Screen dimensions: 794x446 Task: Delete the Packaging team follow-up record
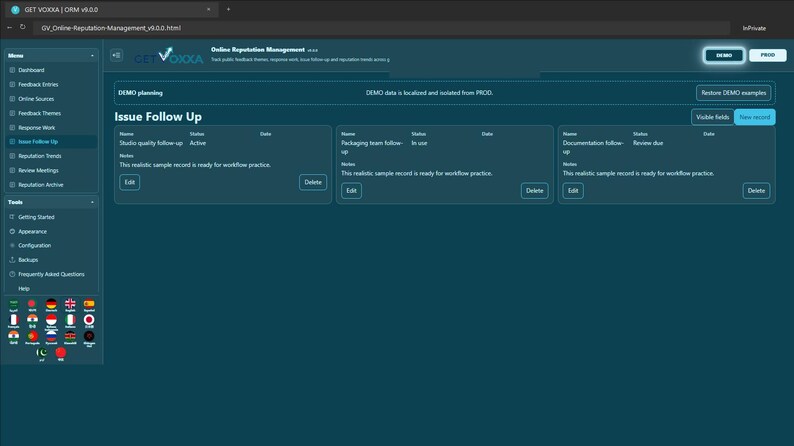pyautogui.click(x=534, y=191)
